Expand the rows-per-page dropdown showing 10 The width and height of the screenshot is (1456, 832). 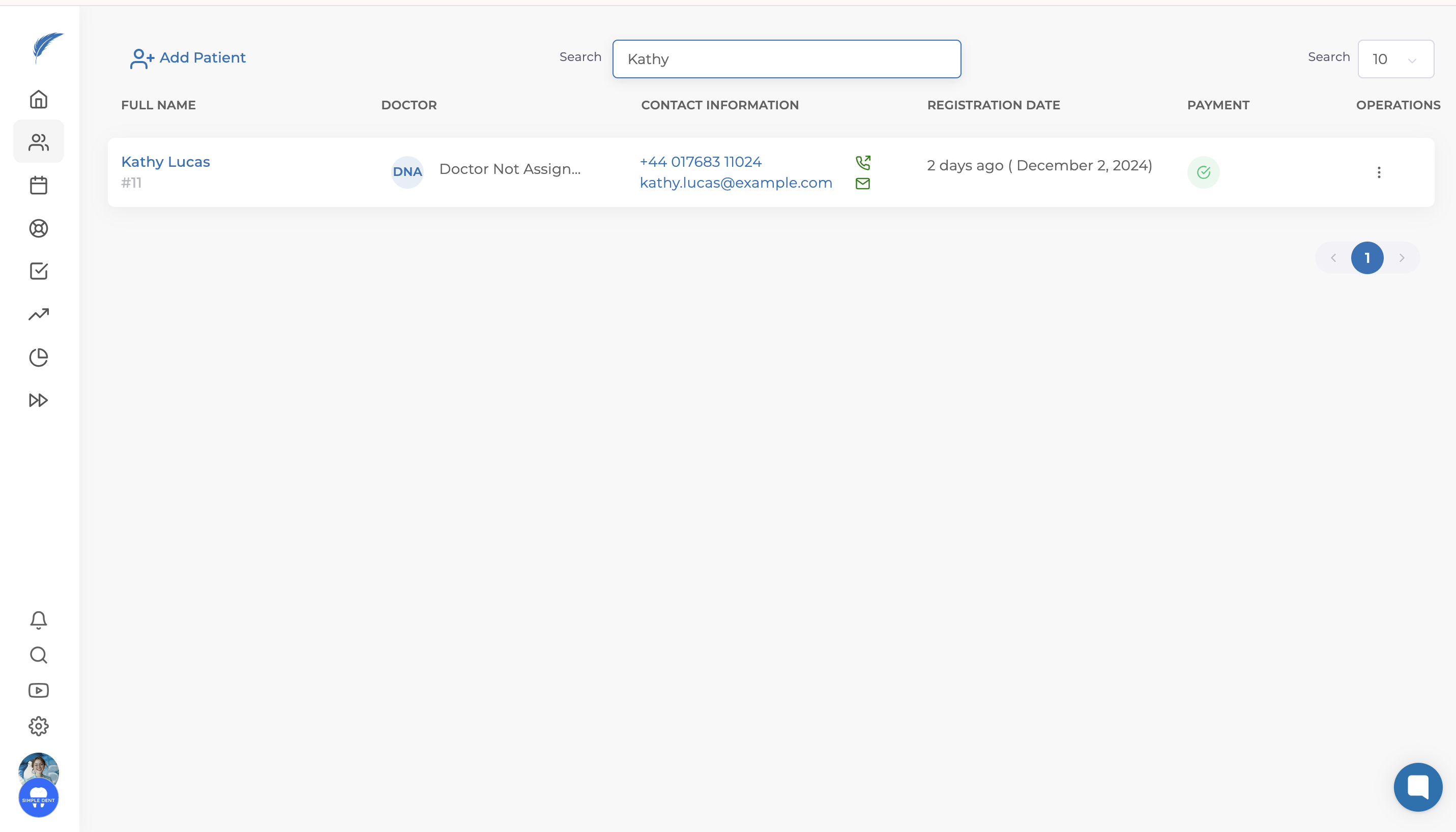[1395, 59]
